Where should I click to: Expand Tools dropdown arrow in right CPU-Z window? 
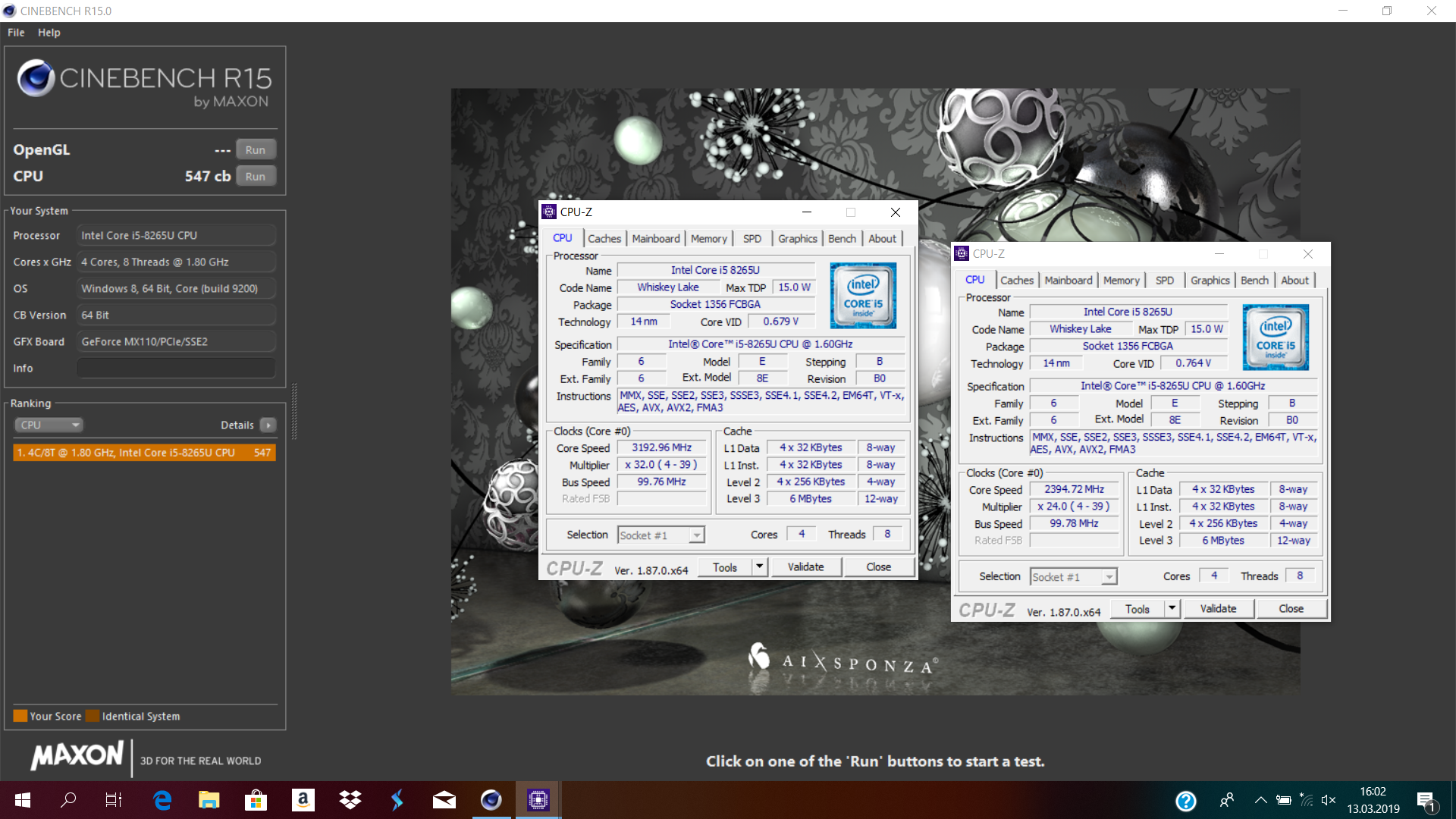click(x=1172, y=609)
